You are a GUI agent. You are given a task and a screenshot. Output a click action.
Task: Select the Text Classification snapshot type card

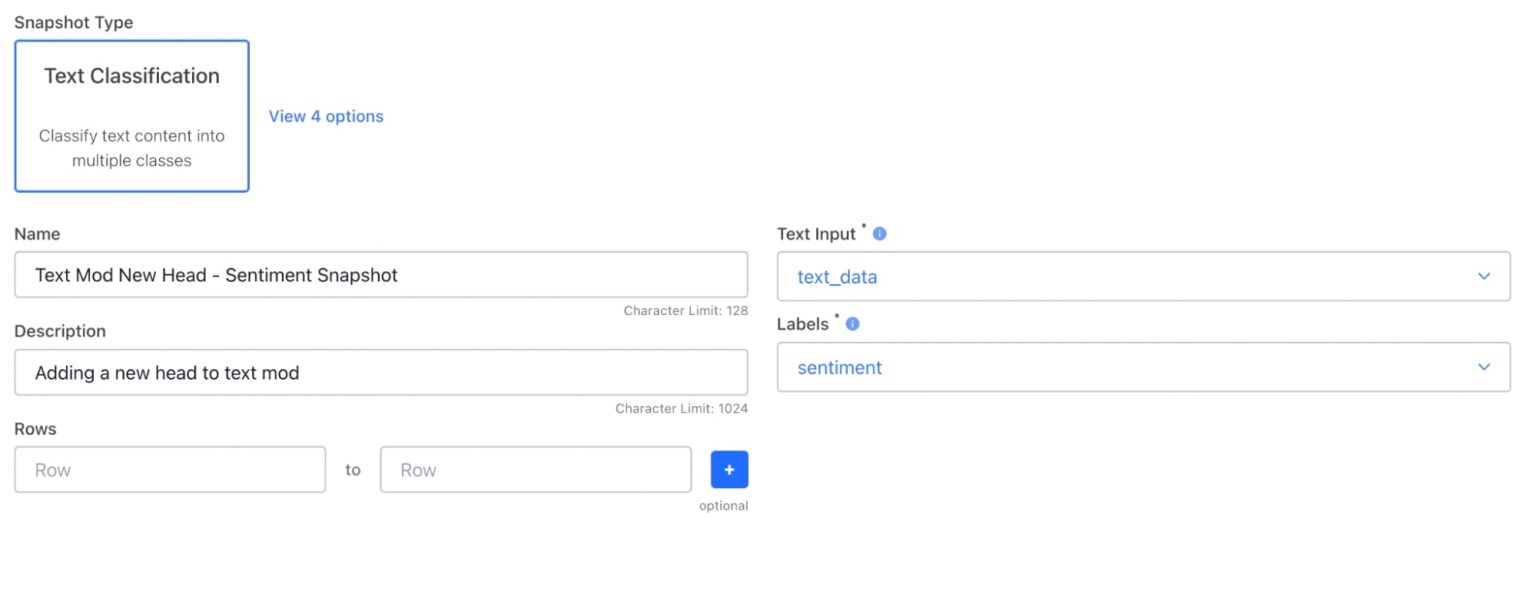coord(131,115)
